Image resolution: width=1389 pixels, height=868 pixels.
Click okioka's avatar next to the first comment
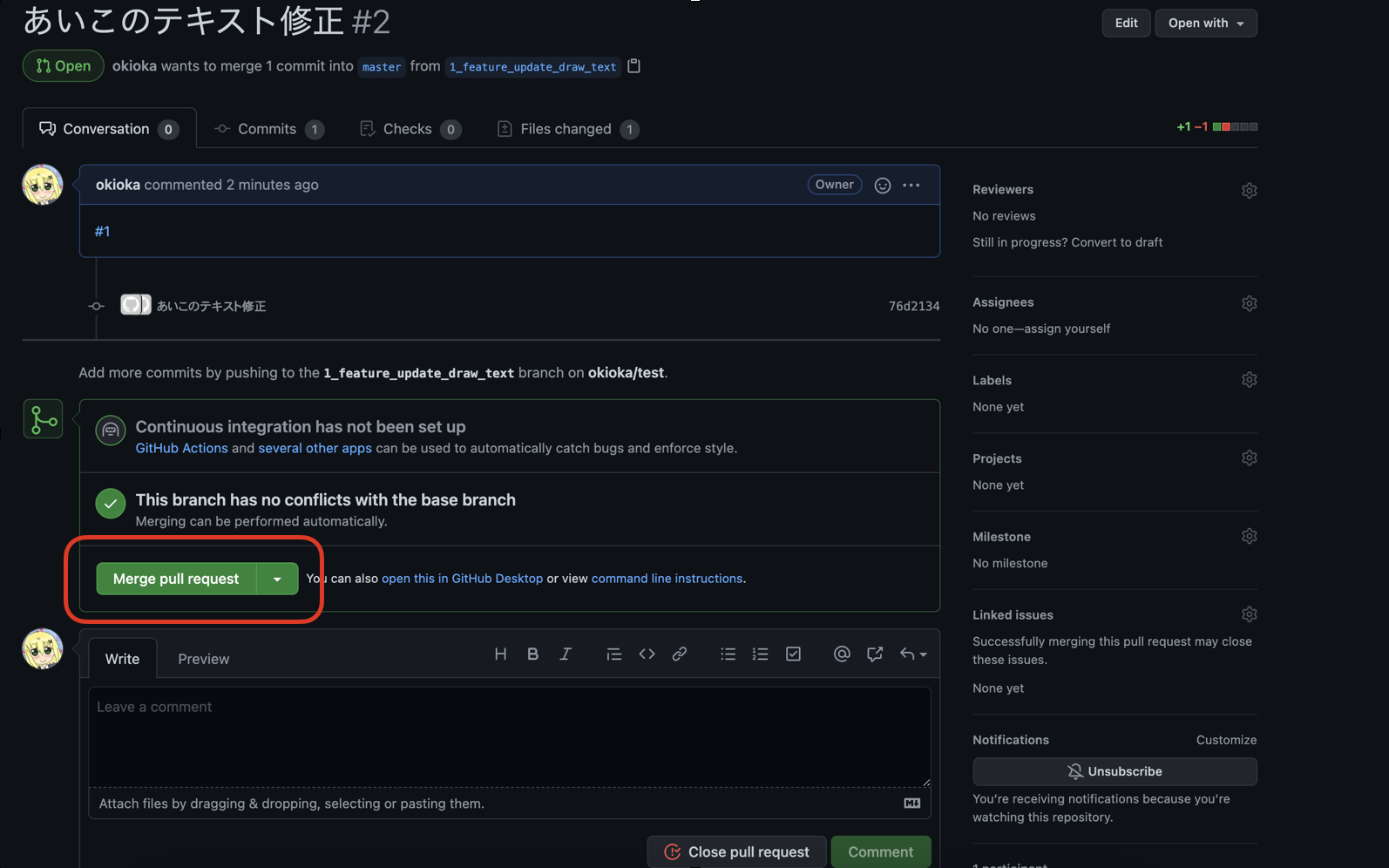43,185
